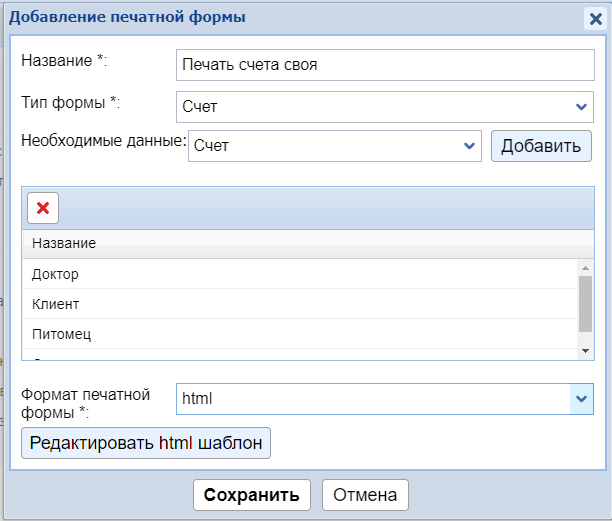The height and width of the screenshot is (521, 612).
Task: Open the Необходимые данные dropdown arrow
Action: (x=469, y=146)
